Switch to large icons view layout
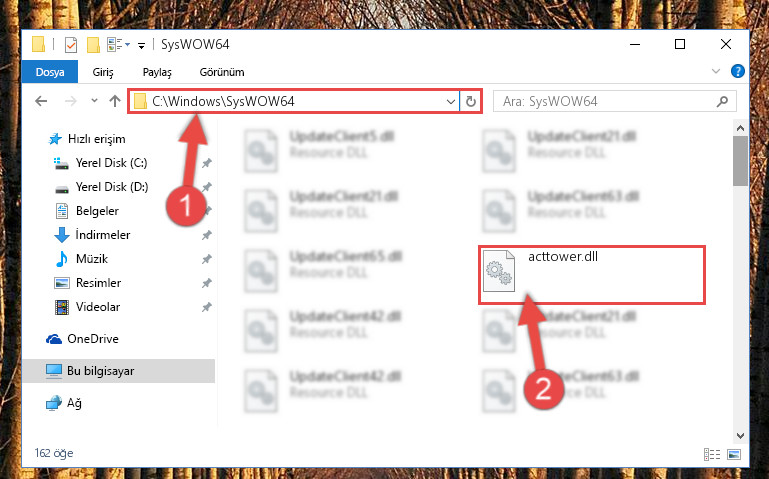 pyautogui.click(x=734, y=454)
